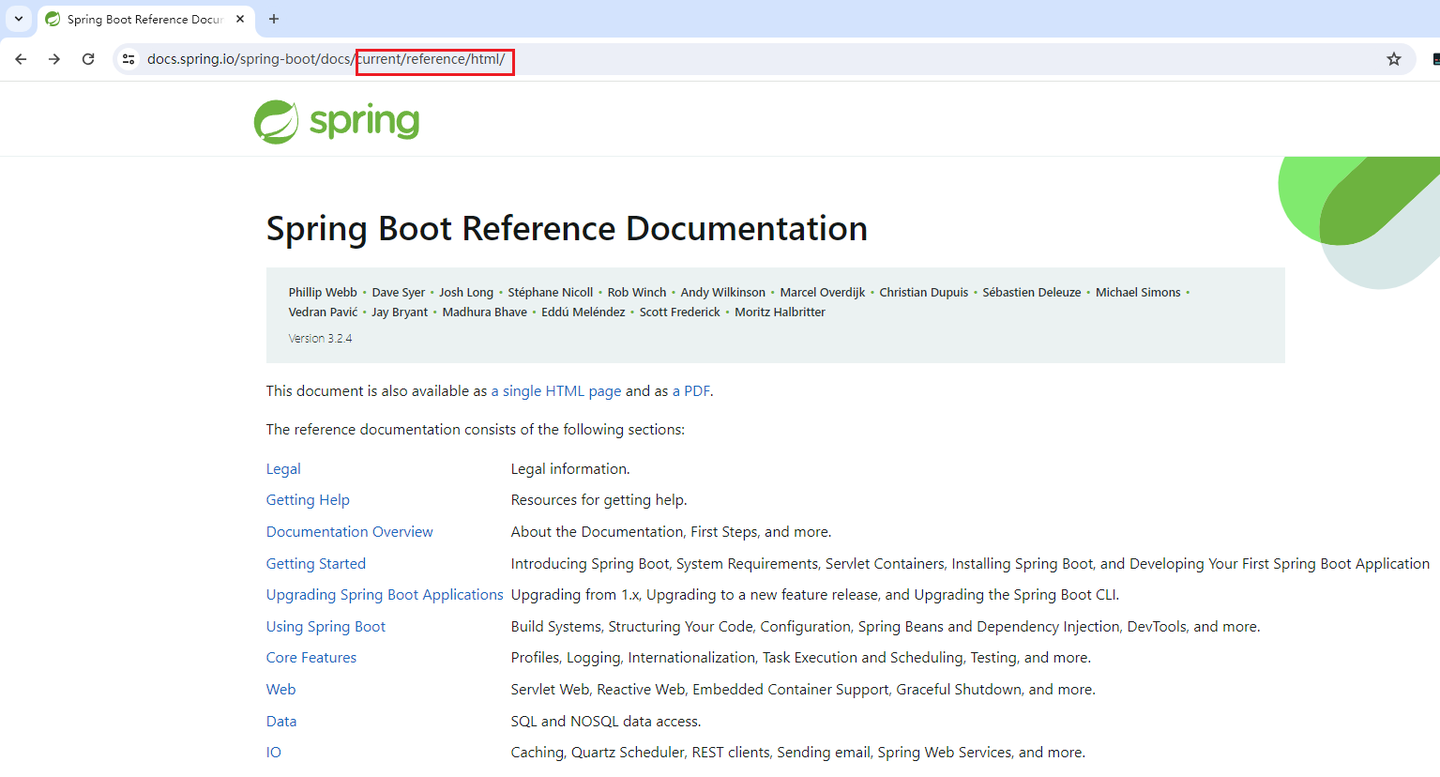The width and height of the screenshot is (1440, 777).
Task: Click the browser forward arrow
Action: (54, 59)
